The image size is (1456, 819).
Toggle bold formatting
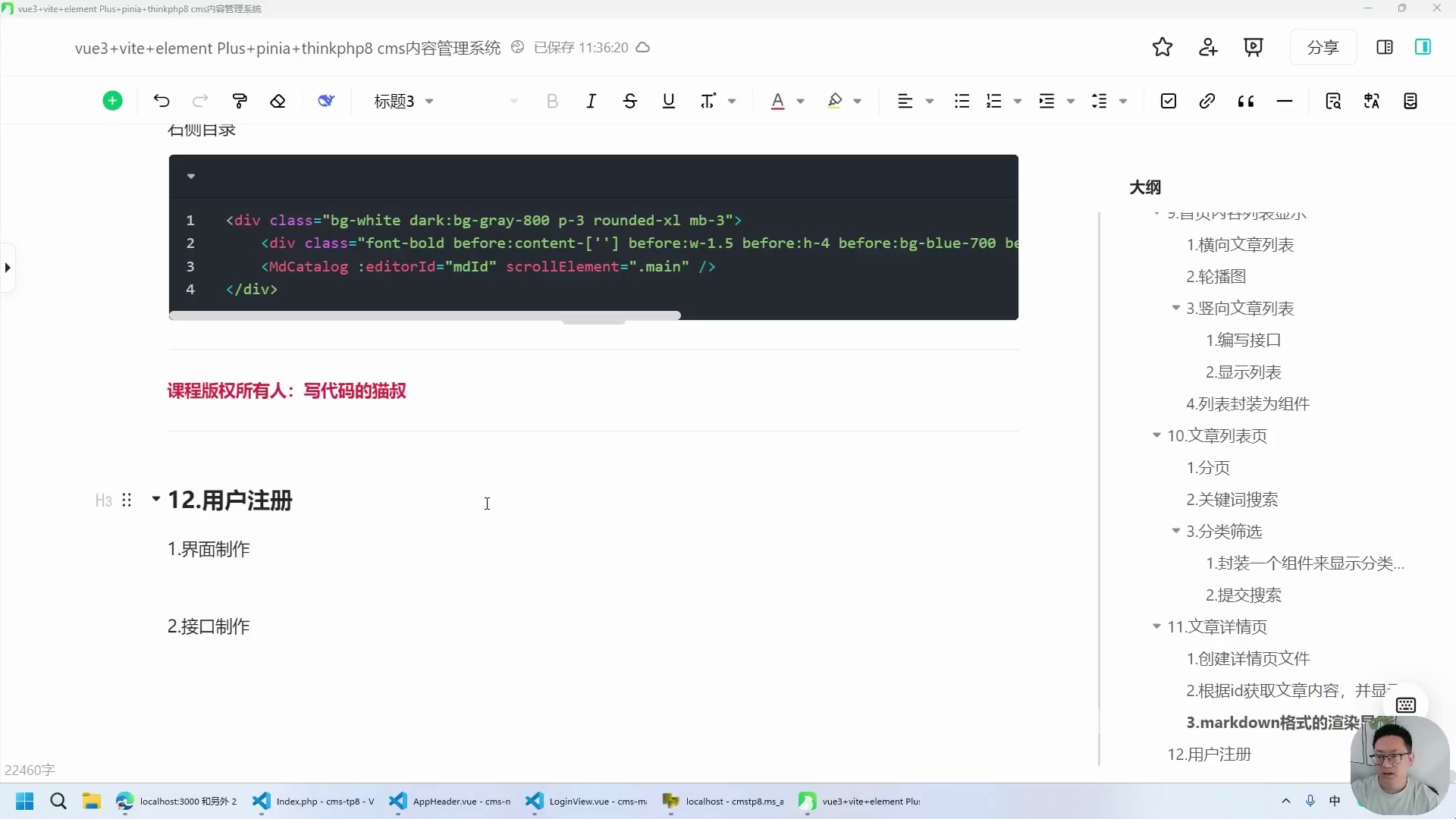click(x=553, y=101)
